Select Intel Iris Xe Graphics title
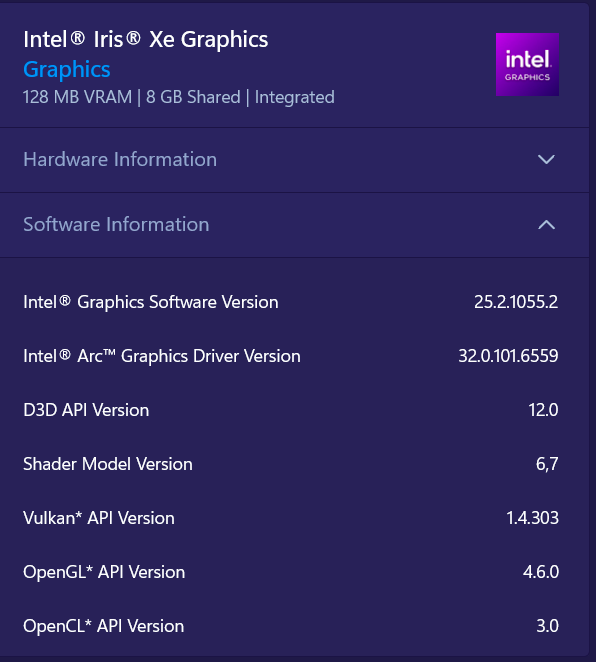Image resolution: width=596 pixels, height=662 pixels. click(x=146, y=39)
